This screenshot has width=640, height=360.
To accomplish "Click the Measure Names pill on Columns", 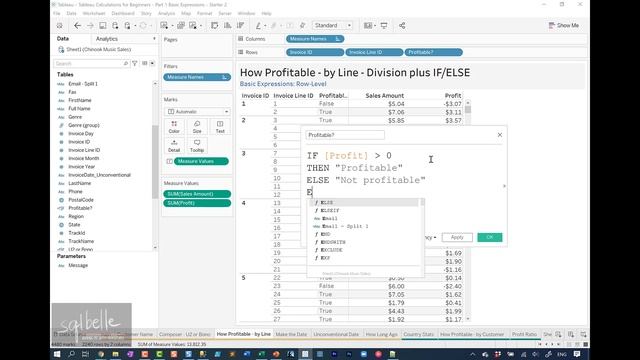I will (315, 39).
